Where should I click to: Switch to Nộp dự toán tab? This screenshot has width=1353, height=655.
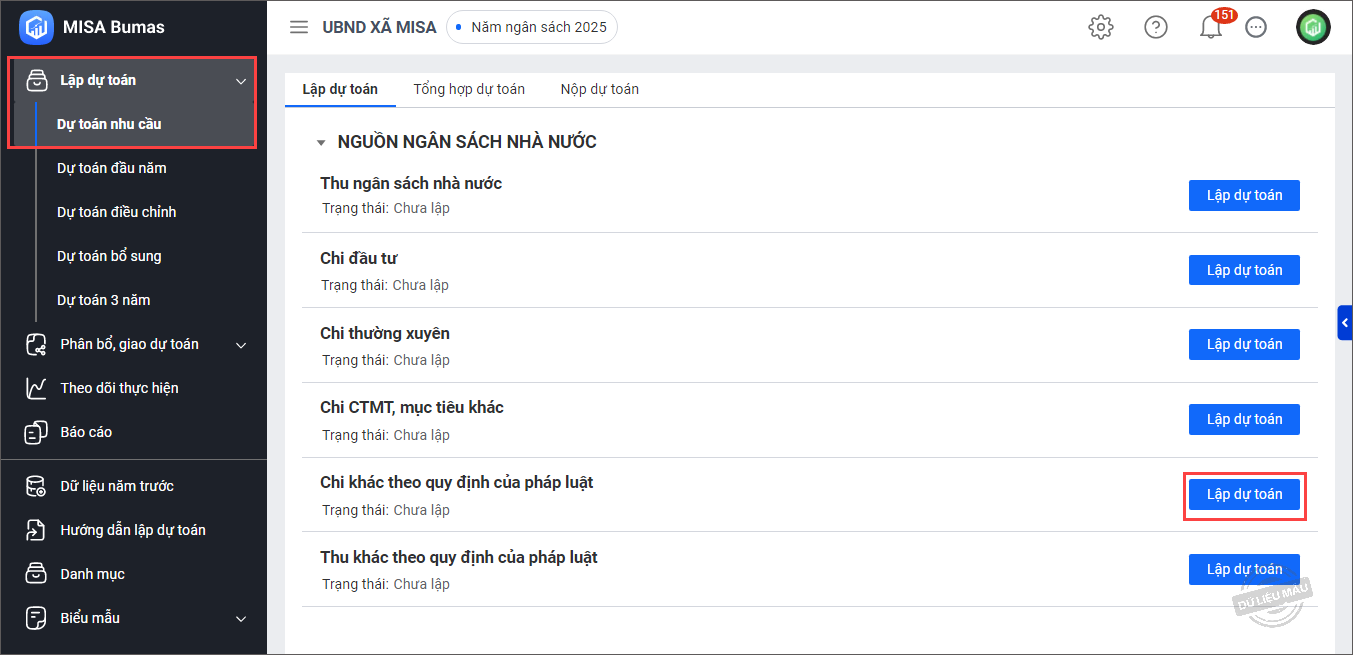click(599, 89)
